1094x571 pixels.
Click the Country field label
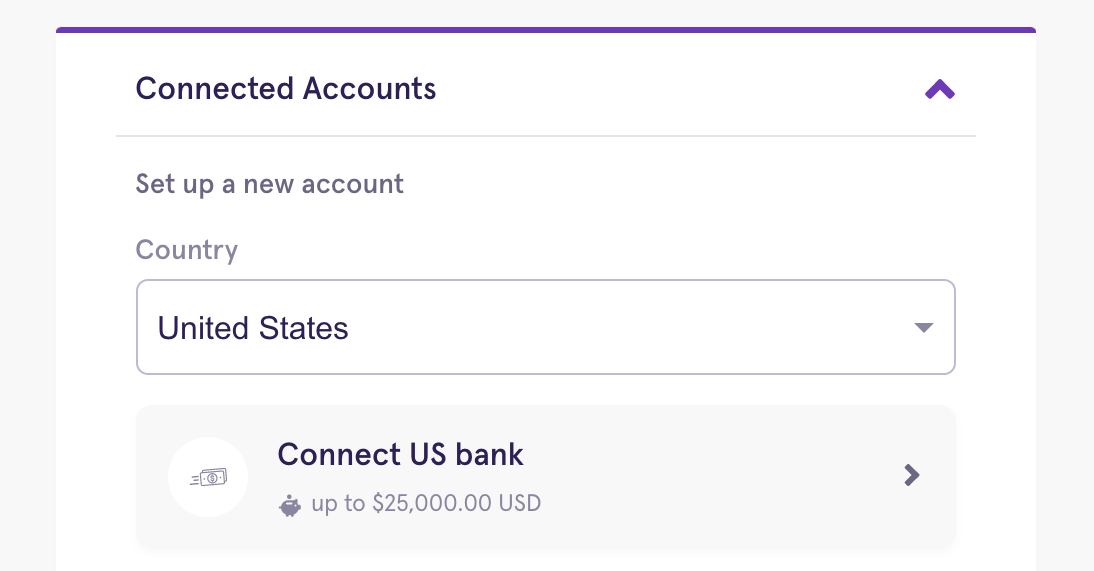click(x=186, y=250)
